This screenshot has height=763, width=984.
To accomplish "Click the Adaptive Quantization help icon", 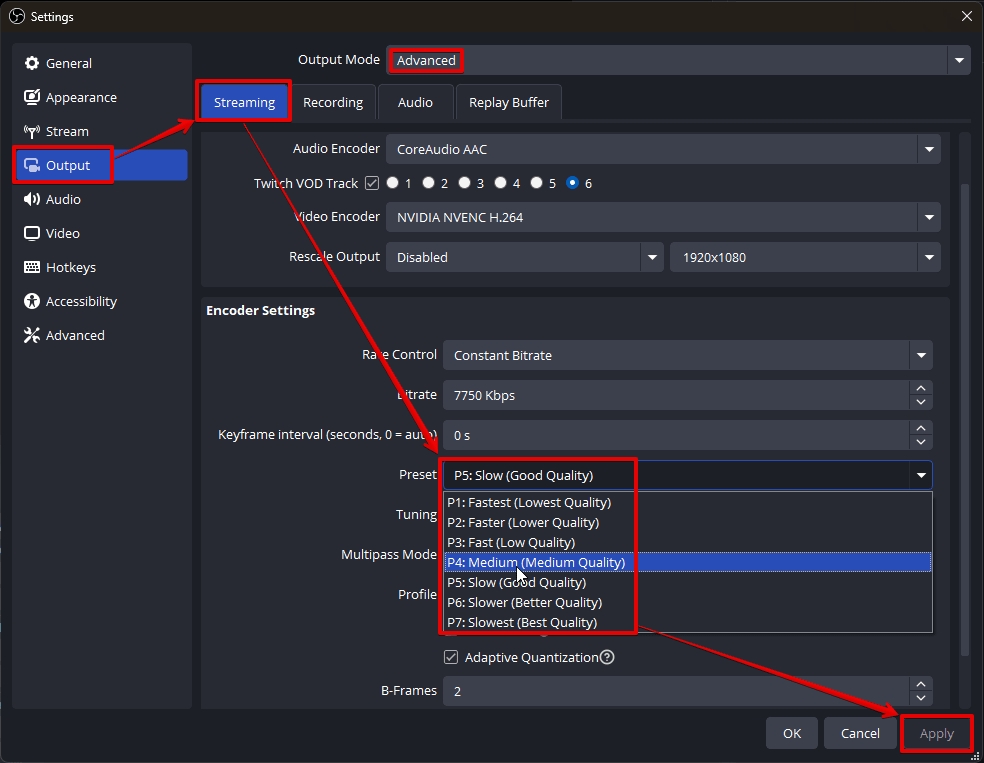I will pos(607,657).
